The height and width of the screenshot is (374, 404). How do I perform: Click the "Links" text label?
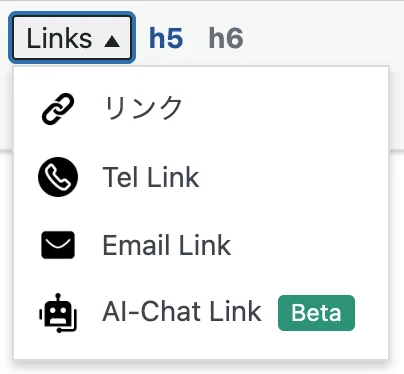pos(59,39)
